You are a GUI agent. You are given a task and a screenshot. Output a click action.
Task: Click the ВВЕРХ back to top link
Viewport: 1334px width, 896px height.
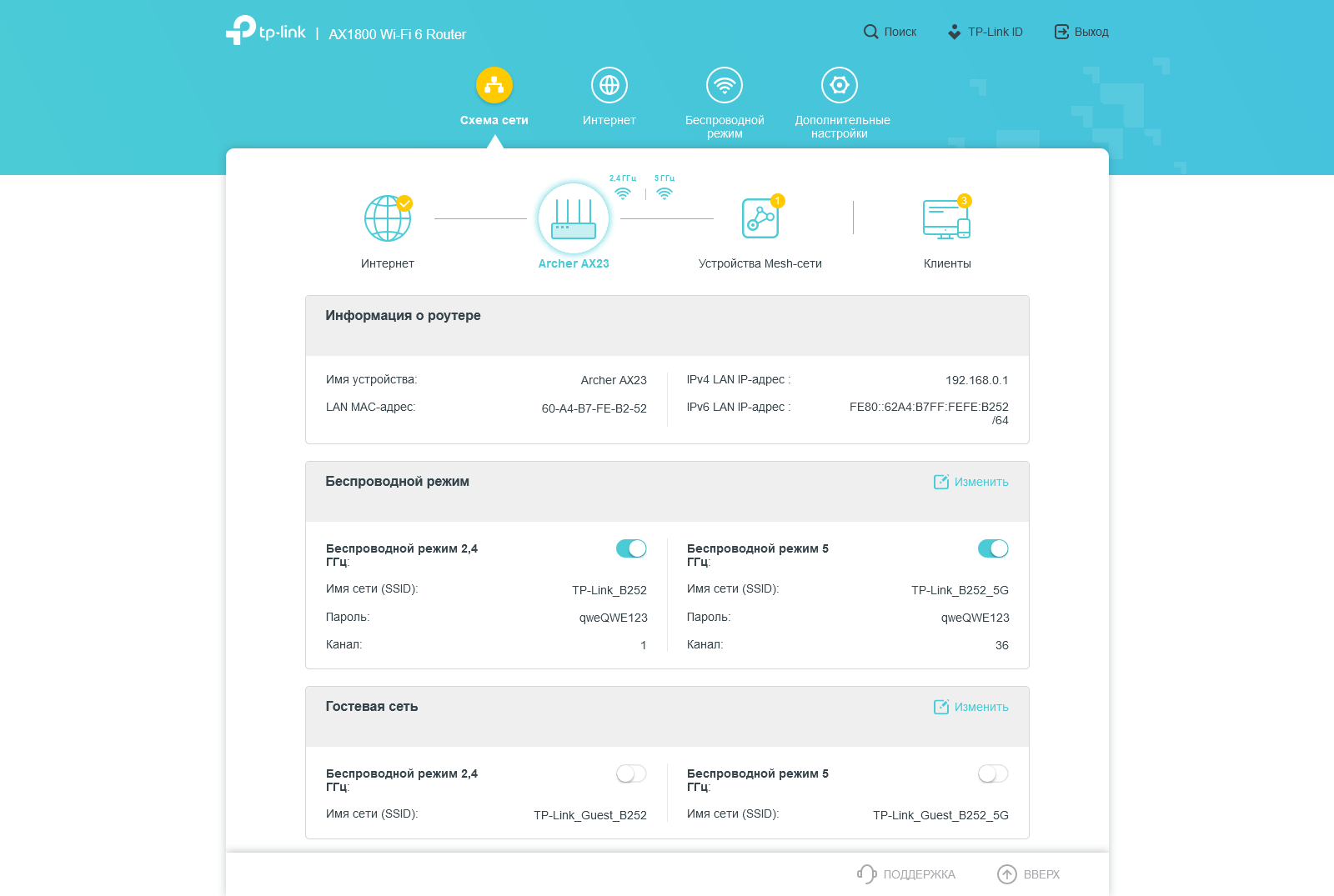[1042, 874]
